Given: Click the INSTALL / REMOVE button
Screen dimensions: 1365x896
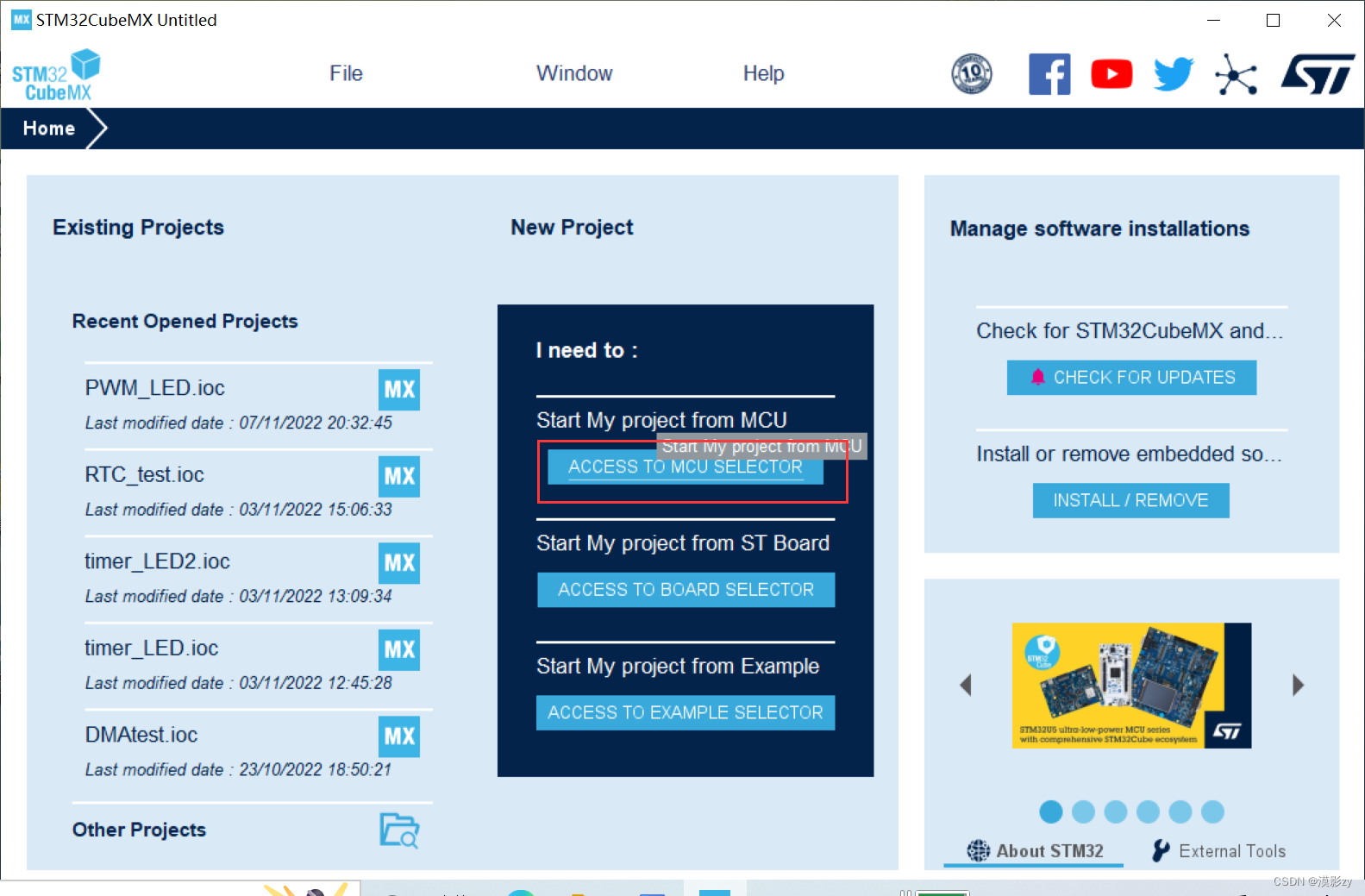Looking at the screenshot, I should (x=1131, y=500).
